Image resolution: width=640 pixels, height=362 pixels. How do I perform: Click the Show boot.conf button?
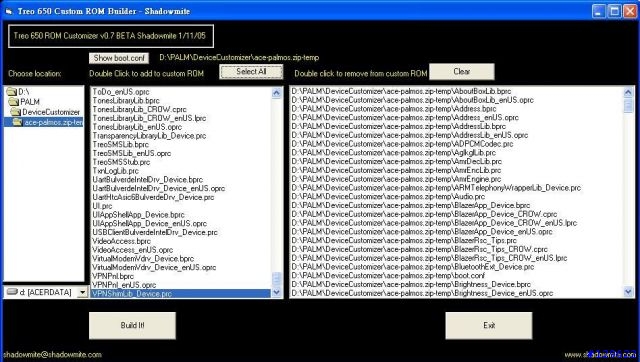pyautogui.click(x=119, y=58)
